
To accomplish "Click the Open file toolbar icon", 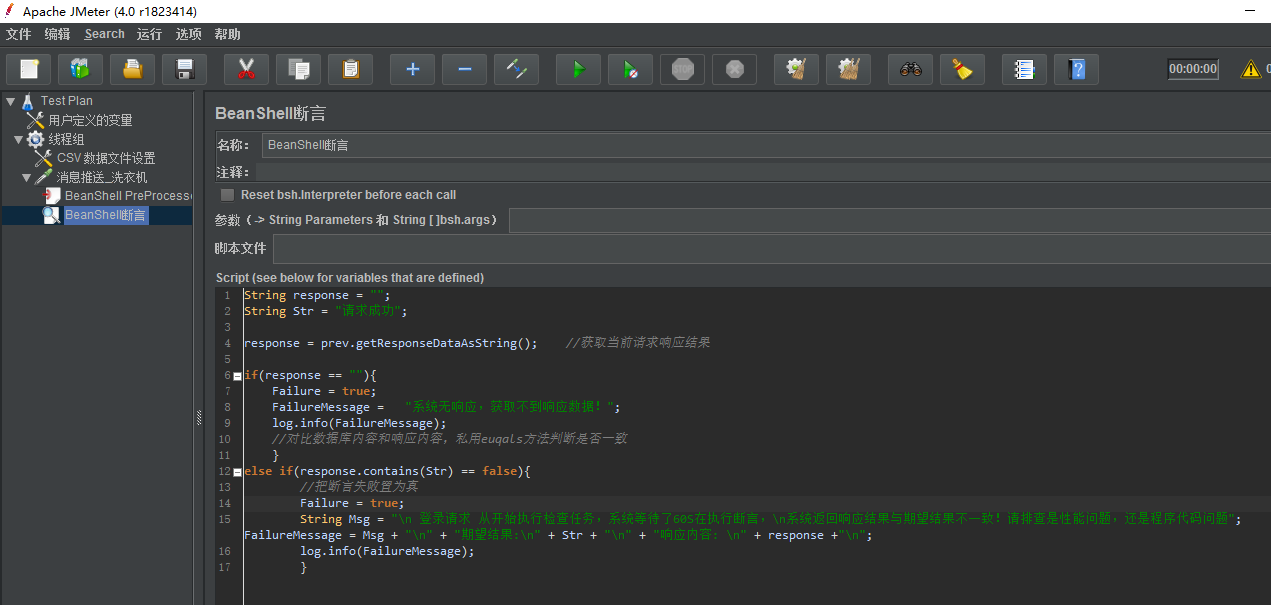I will [132, 69].
